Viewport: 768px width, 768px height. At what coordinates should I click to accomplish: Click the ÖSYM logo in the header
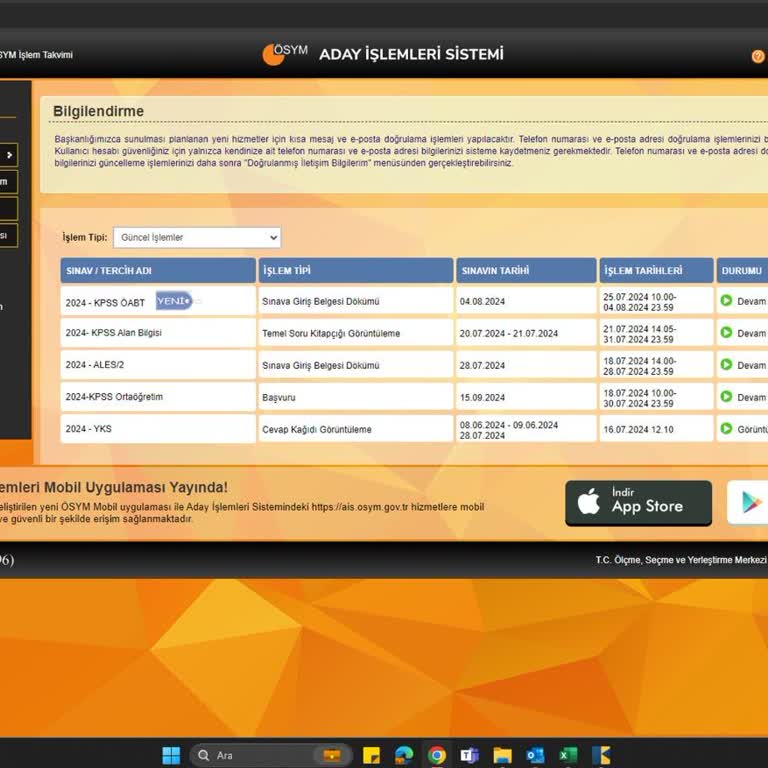[x=285, y=54]
